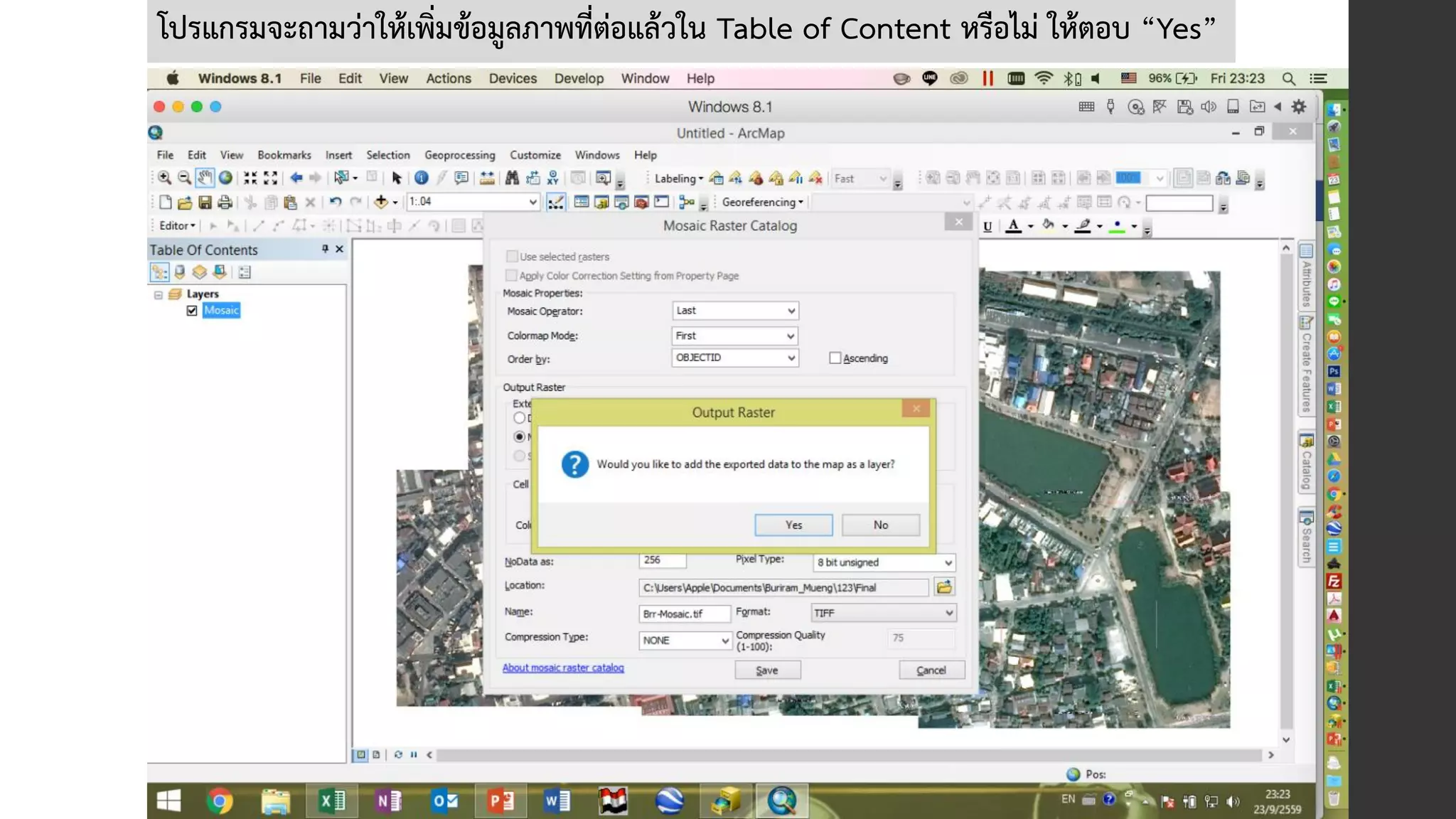1456x819 pixels.
Task: Click the Add Data button icon
Action: (x=382, y=202)
